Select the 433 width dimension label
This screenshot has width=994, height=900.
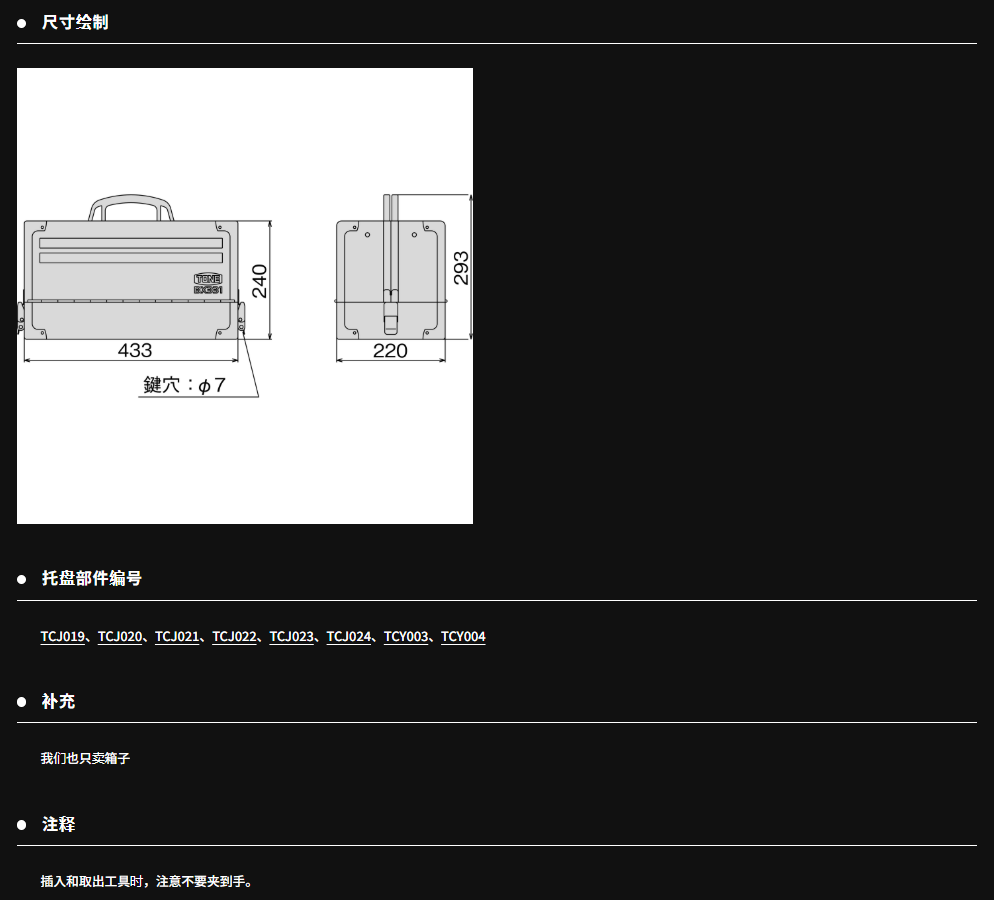(135, 350)
